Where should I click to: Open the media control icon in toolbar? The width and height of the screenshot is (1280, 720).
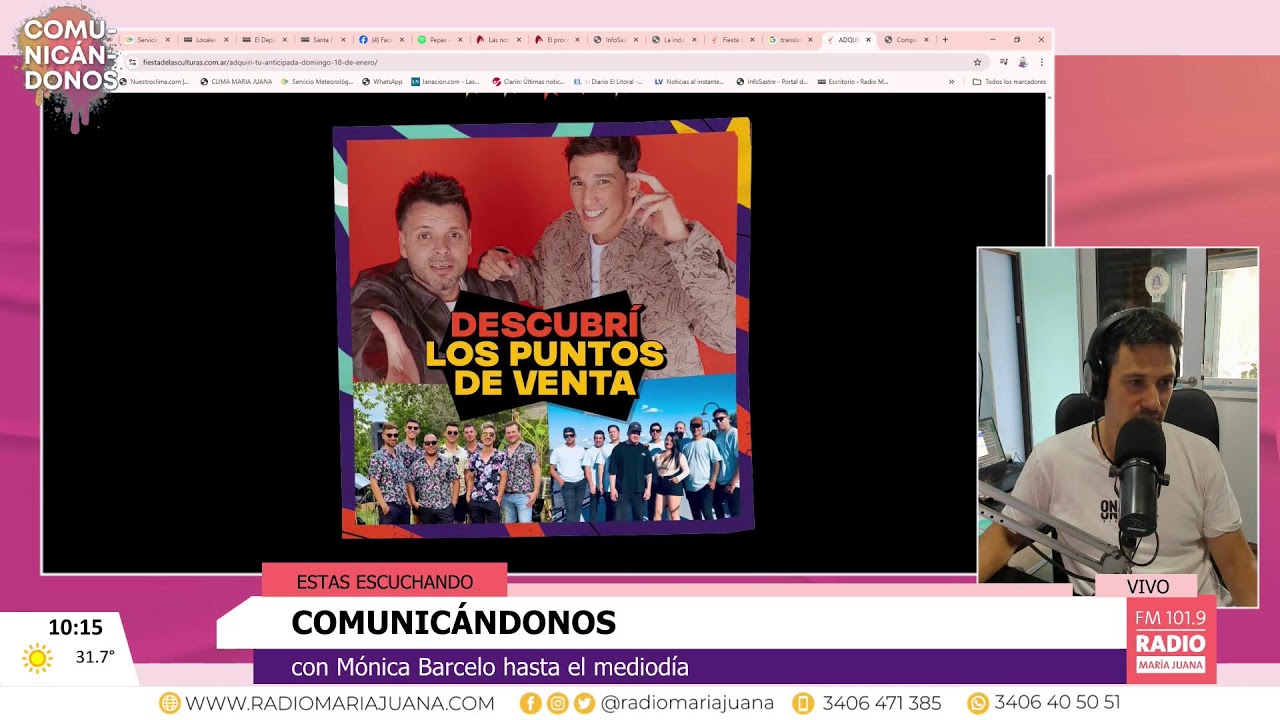[x=1004, y=62]
